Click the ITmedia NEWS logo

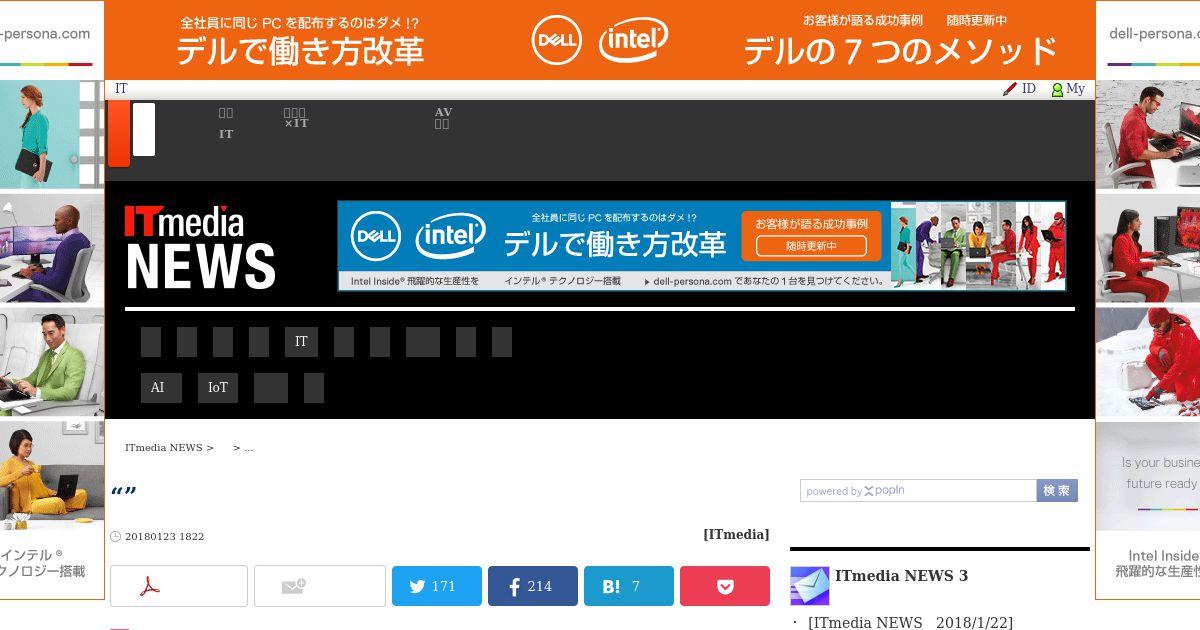point(199,247)
